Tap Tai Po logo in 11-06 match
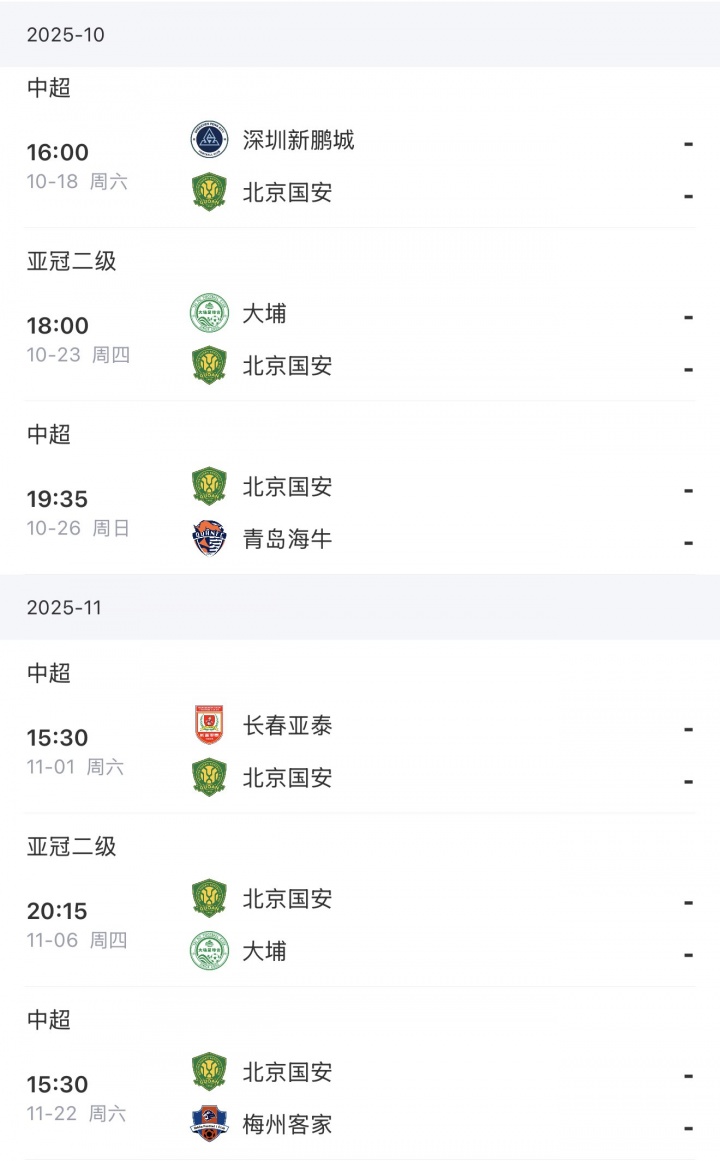This screenshot has height=1161, width=720. (209, 951)
